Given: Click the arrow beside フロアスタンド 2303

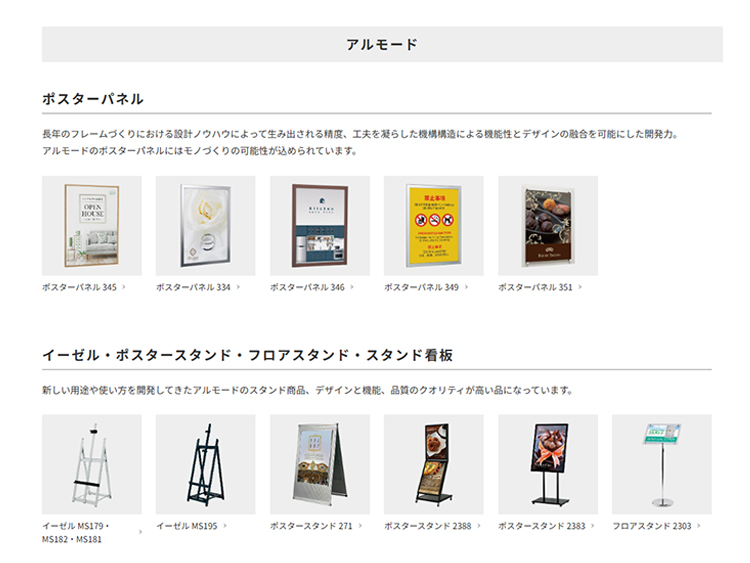Looking at the screenshot, I should (700, 526).
